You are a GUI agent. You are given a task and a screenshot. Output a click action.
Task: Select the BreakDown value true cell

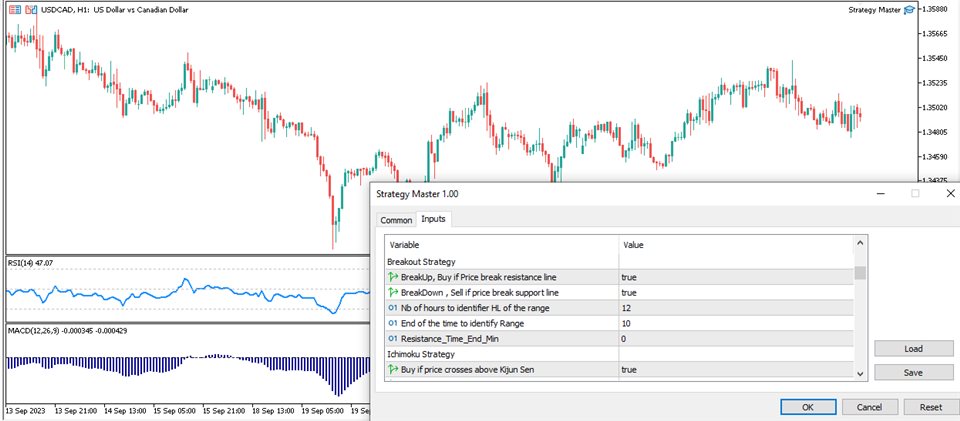pos(736,292)
